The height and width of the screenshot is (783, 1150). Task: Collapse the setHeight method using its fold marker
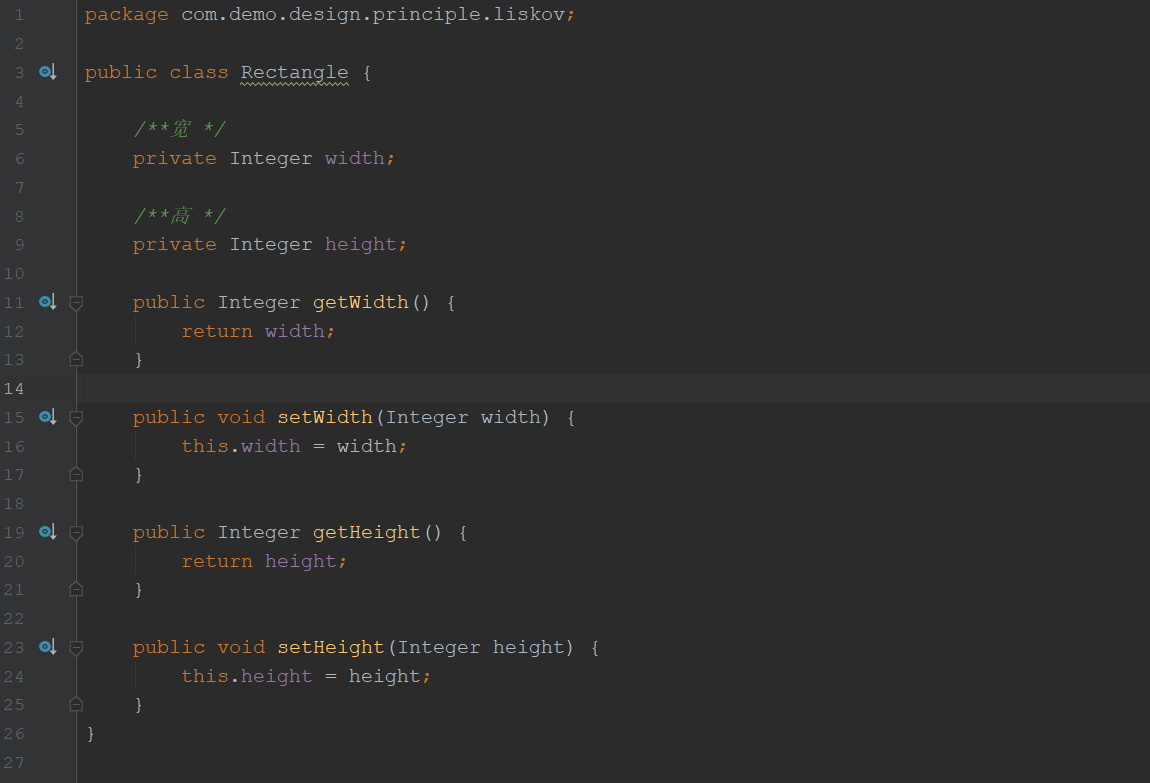(x=76, y=647)
